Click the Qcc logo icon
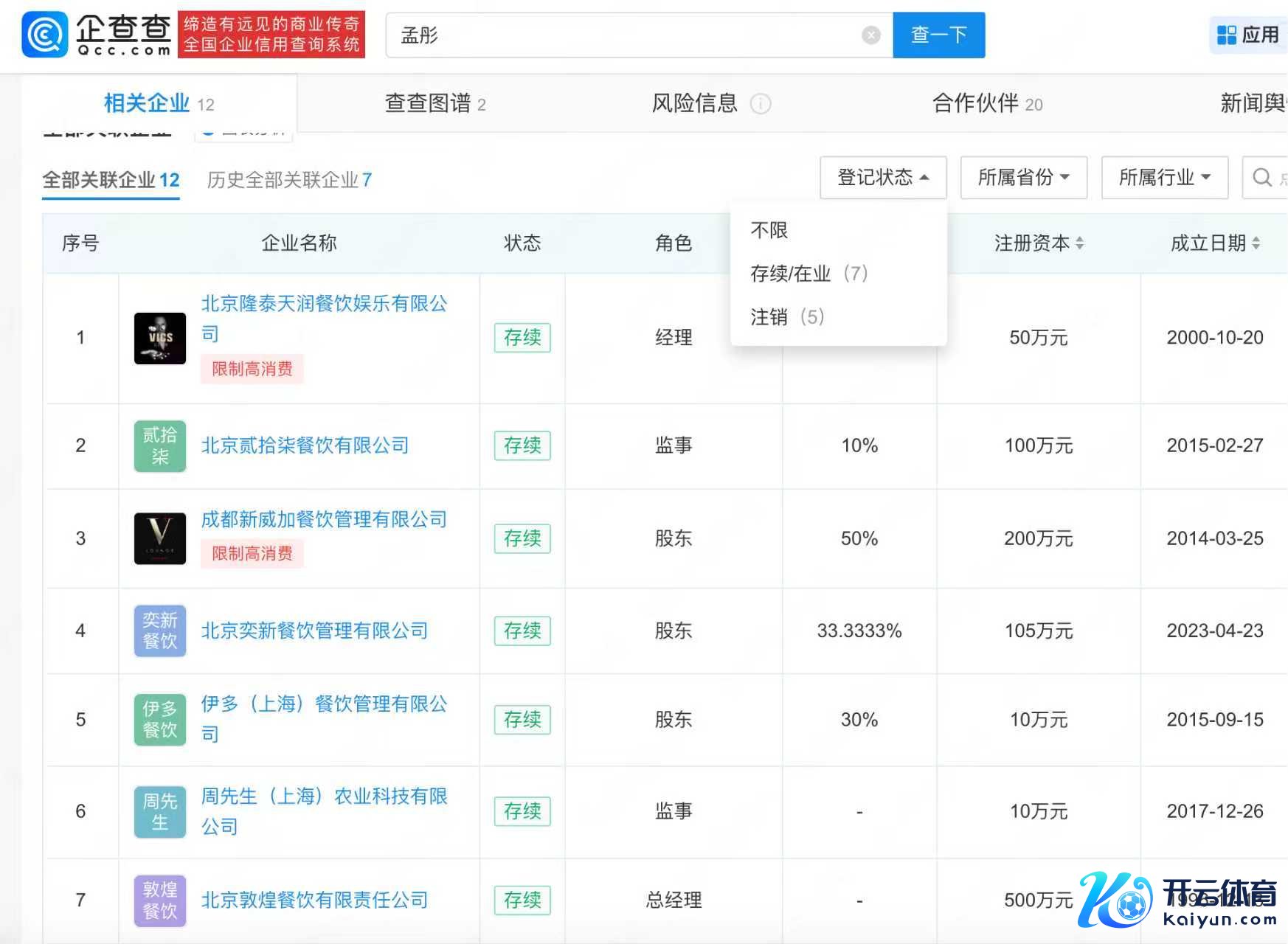The width and height of the screenshot is (1288, 944). pos(45,35)
